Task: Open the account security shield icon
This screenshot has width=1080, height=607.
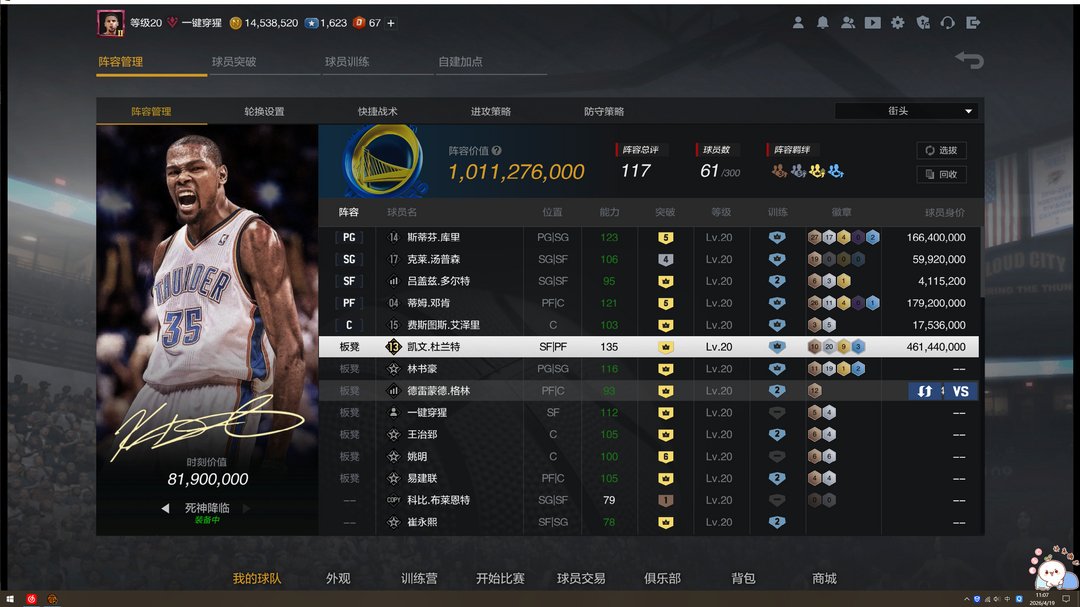Action: 923,23
